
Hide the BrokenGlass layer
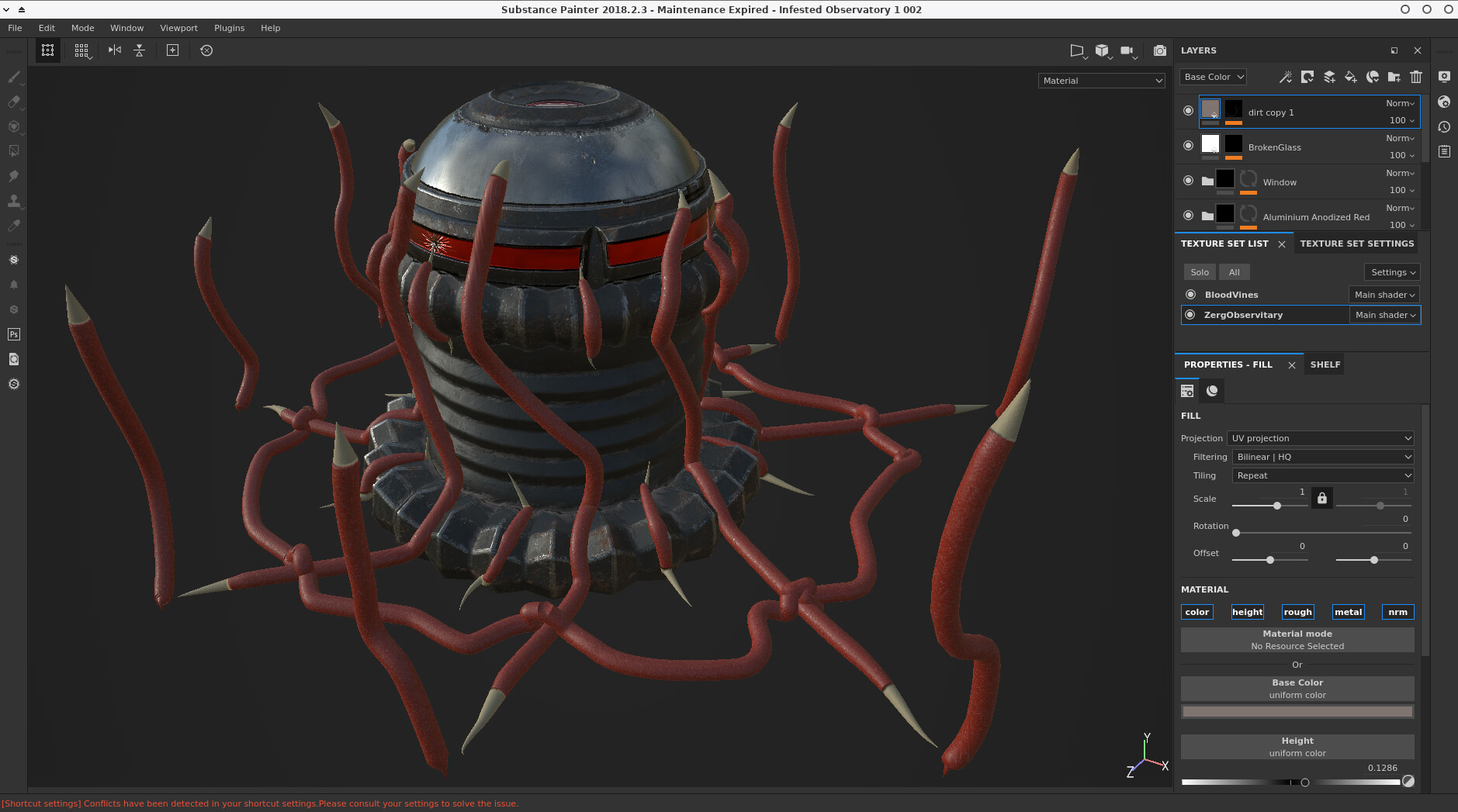[1188, 146]
